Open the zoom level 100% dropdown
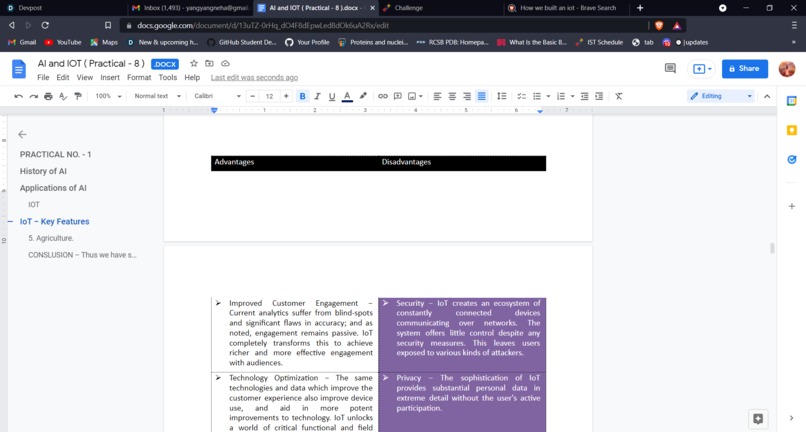 [x=108, y=96]
